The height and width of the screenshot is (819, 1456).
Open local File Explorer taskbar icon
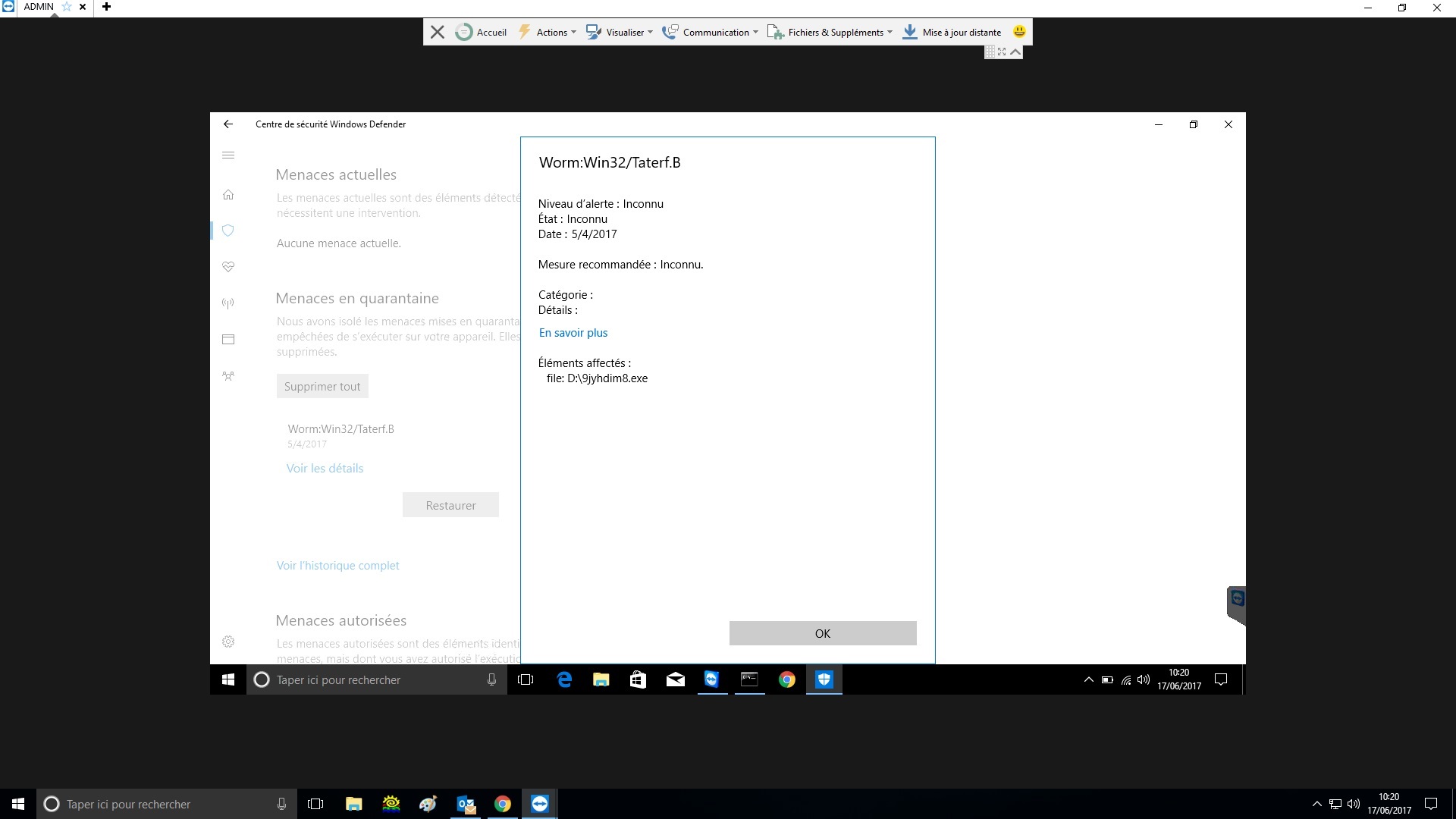click(x=353, y=804)
